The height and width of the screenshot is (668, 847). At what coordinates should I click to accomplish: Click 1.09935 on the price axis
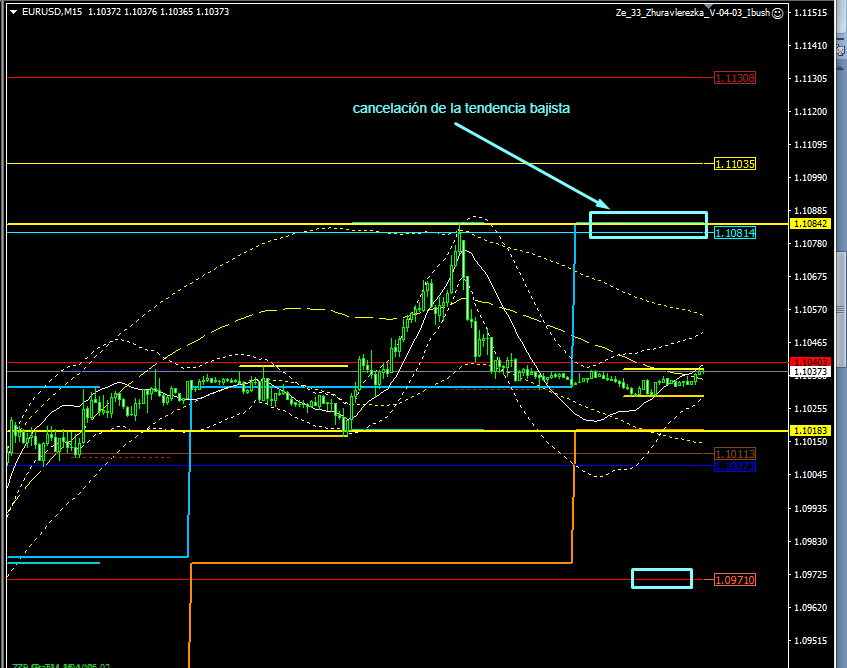(x=810, y=509)
